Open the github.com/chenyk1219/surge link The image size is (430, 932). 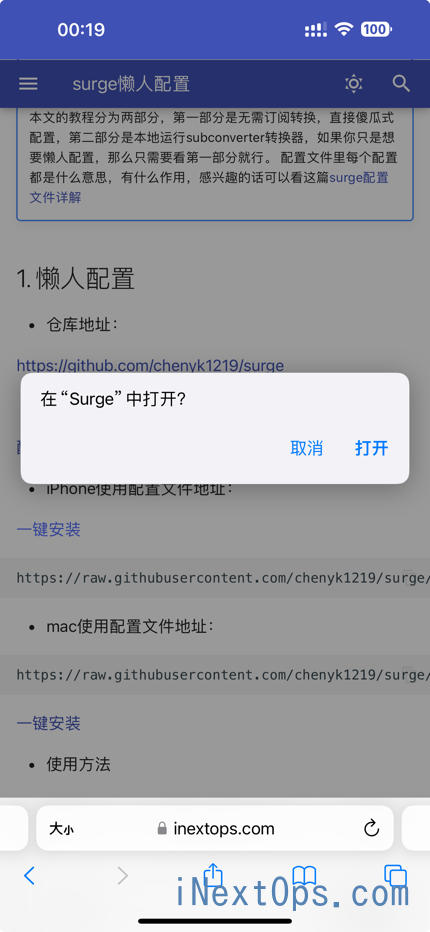point(150,365)
